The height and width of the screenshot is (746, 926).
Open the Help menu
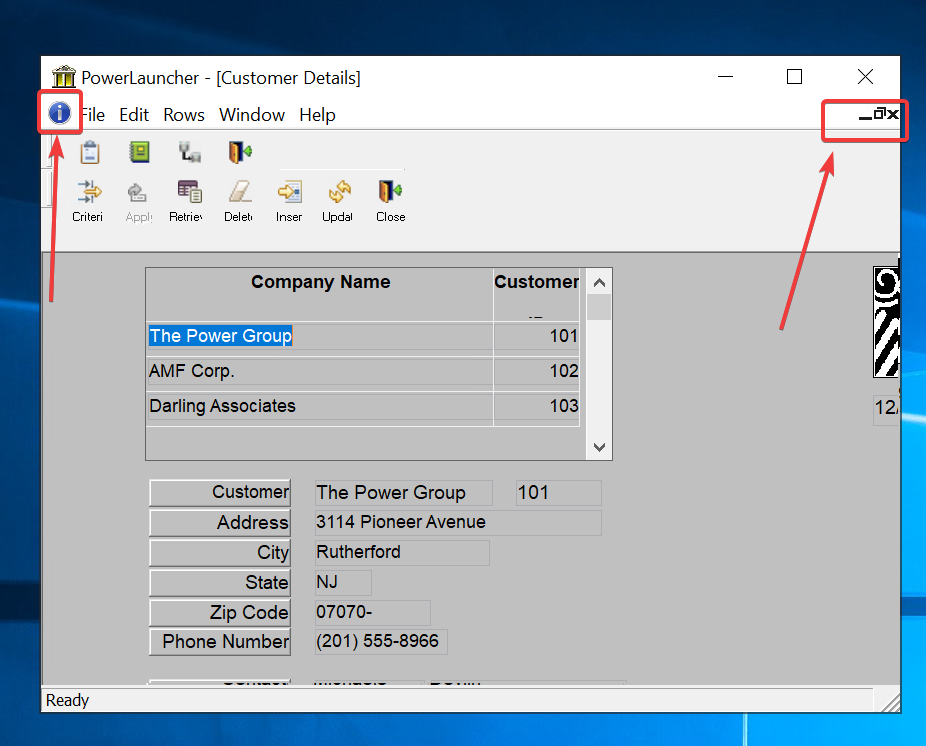coord(317,115)
